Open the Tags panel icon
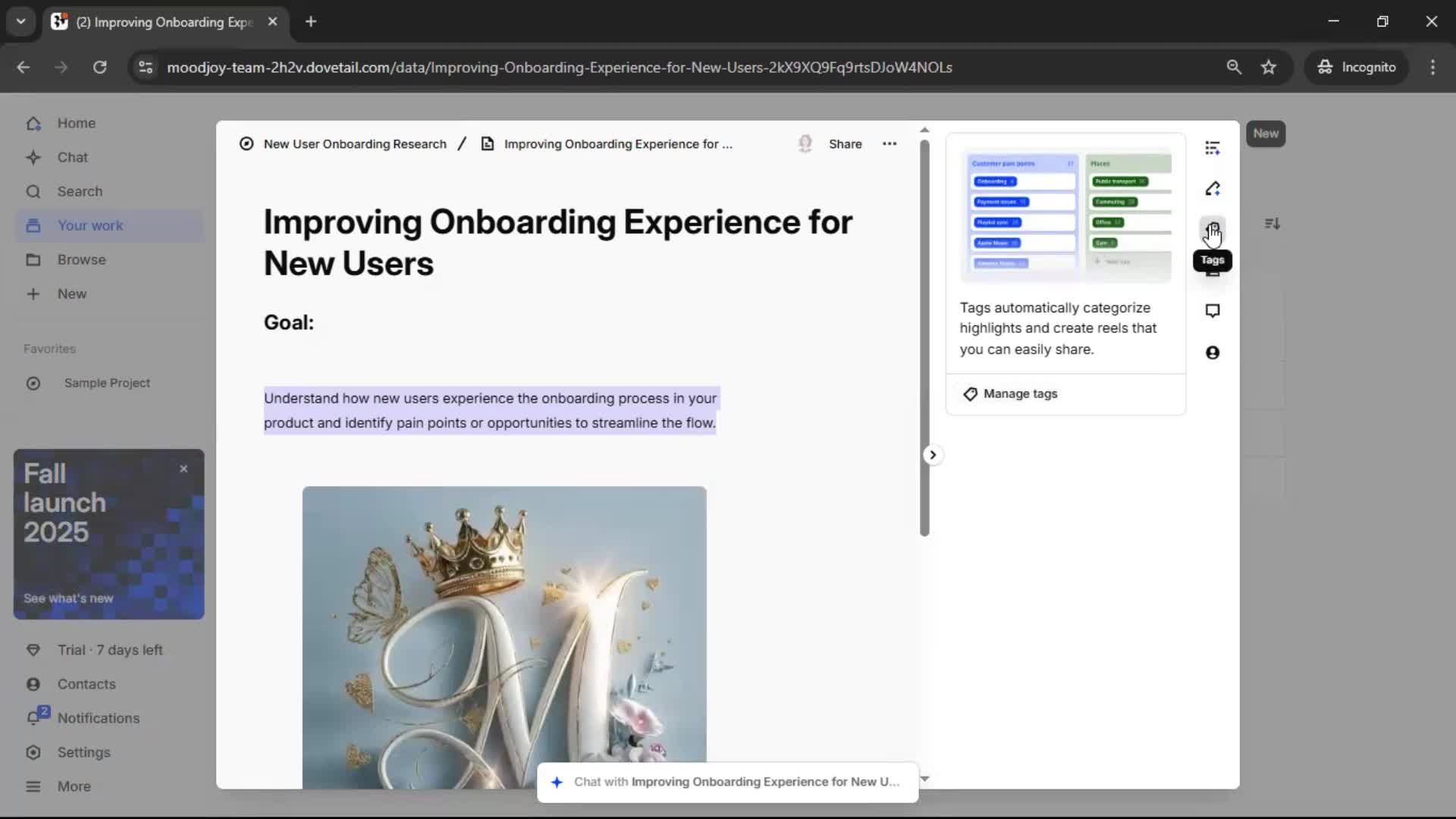 (1213, 230)
